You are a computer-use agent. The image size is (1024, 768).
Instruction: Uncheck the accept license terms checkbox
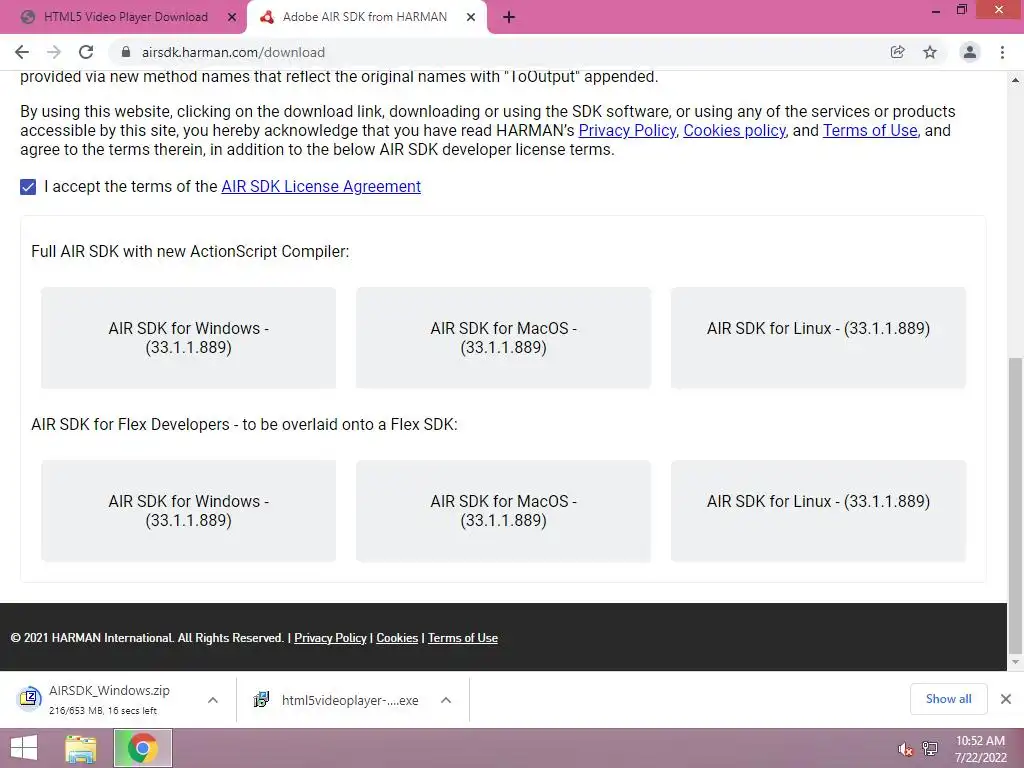(28, 187)
